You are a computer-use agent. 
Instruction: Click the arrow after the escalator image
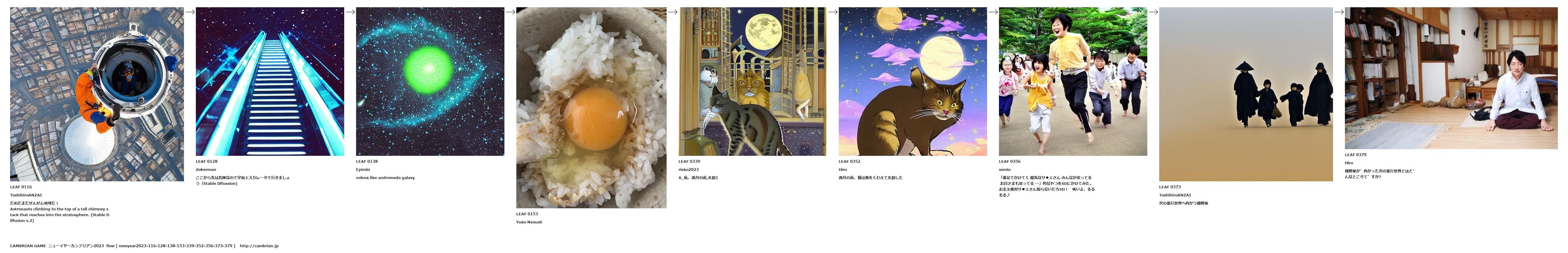[350, 12]
